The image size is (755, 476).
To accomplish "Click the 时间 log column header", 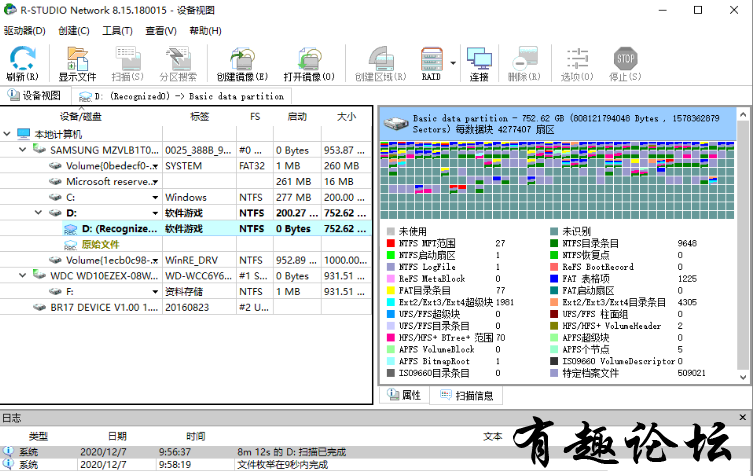I will [x=195, y=437].
